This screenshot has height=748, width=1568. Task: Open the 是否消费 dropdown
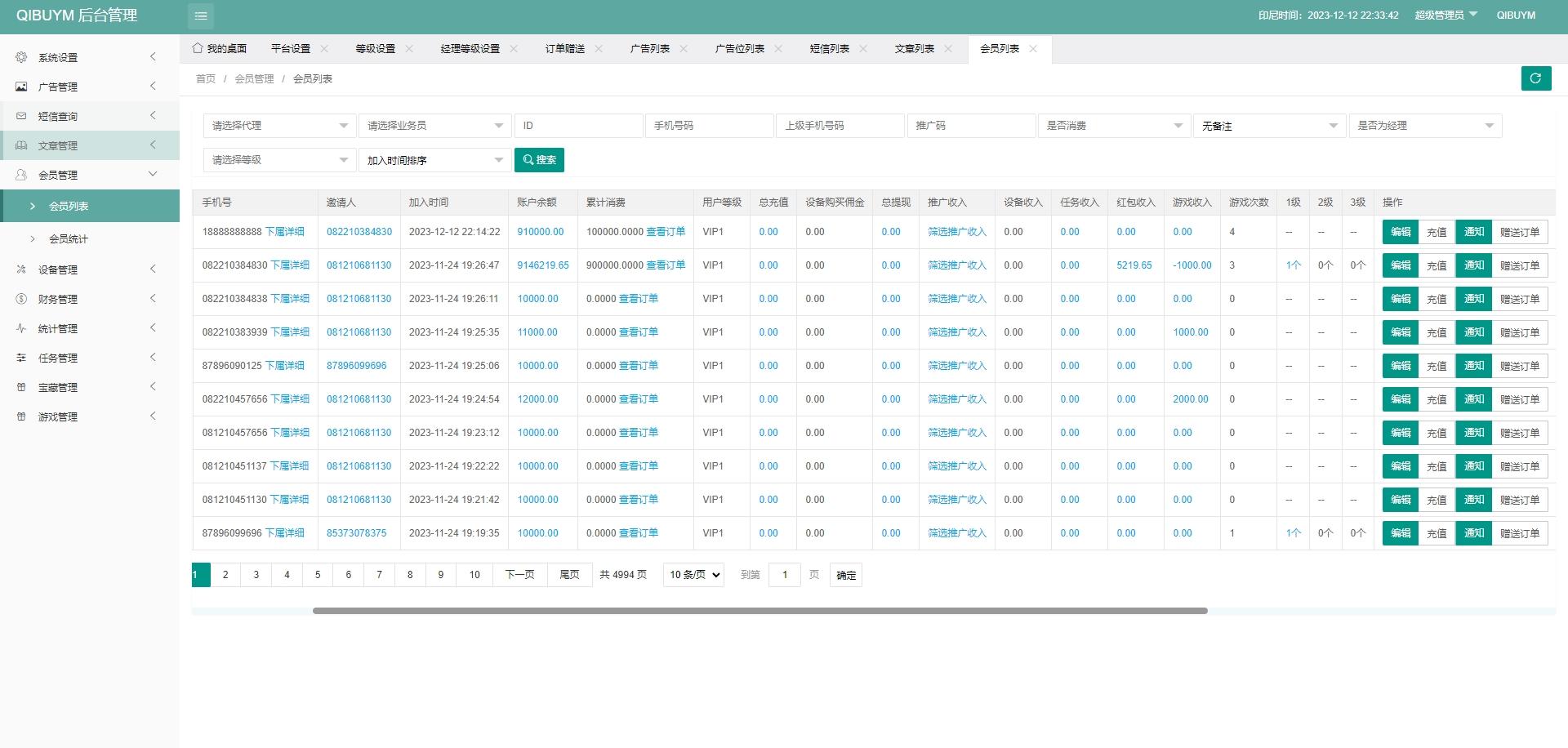1114,126
